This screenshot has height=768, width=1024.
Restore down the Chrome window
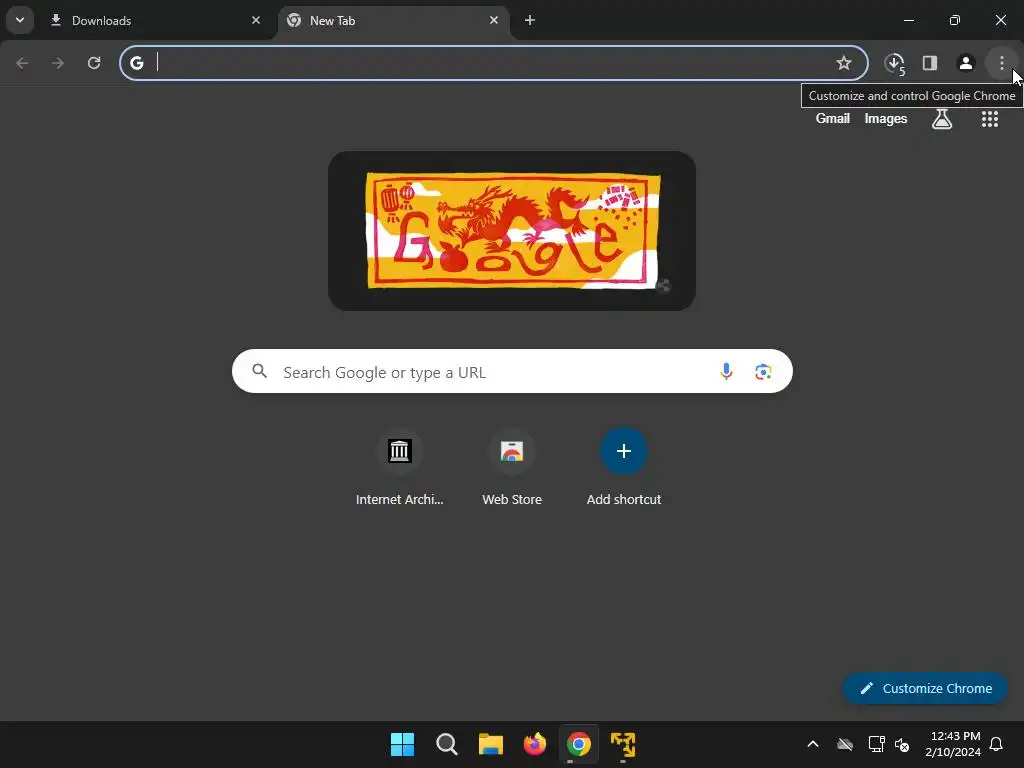click(x=955, y=20)
